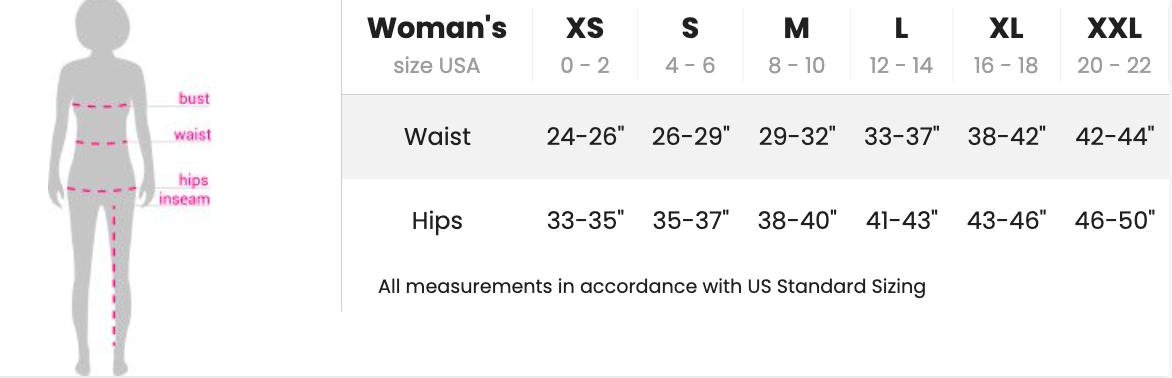This screenshot has width=1172, height=378.
Task: Select the 46-50" hips measurement cell
Action: [1114, 220]
